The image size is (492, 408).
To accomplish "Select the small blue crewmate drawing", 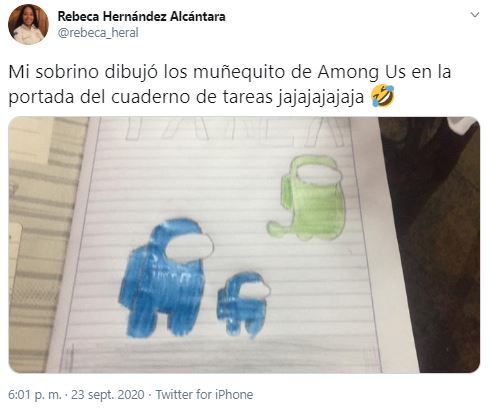I will (x=243, y=304).
